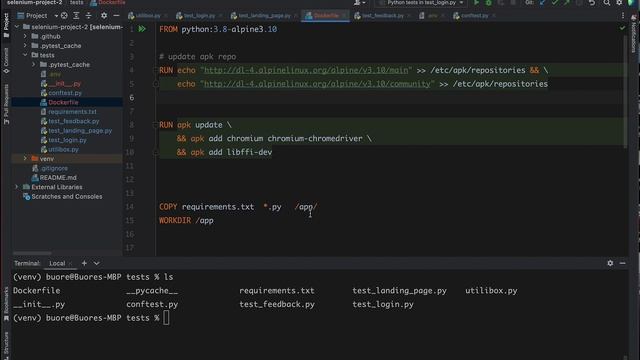Viewport: 640px width, 360px height.
Task: Run the Dockerfile using the gutter run icon
Action: [142, 29]
